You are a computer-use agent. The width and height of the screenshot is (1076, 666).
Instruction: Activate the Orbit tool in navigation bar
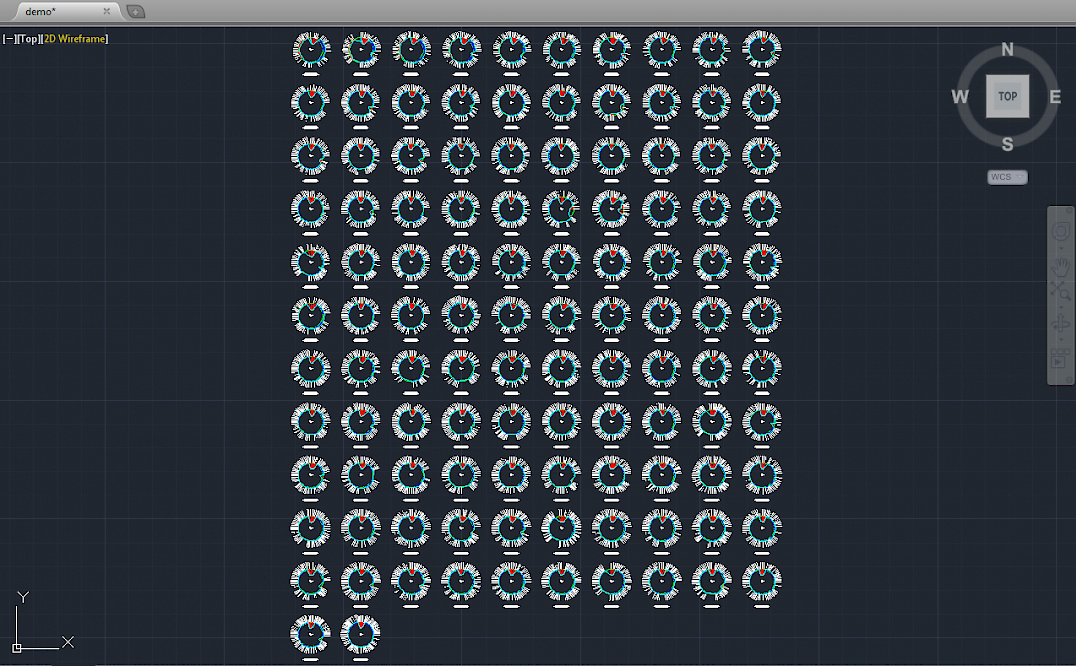pos(1060,323)
